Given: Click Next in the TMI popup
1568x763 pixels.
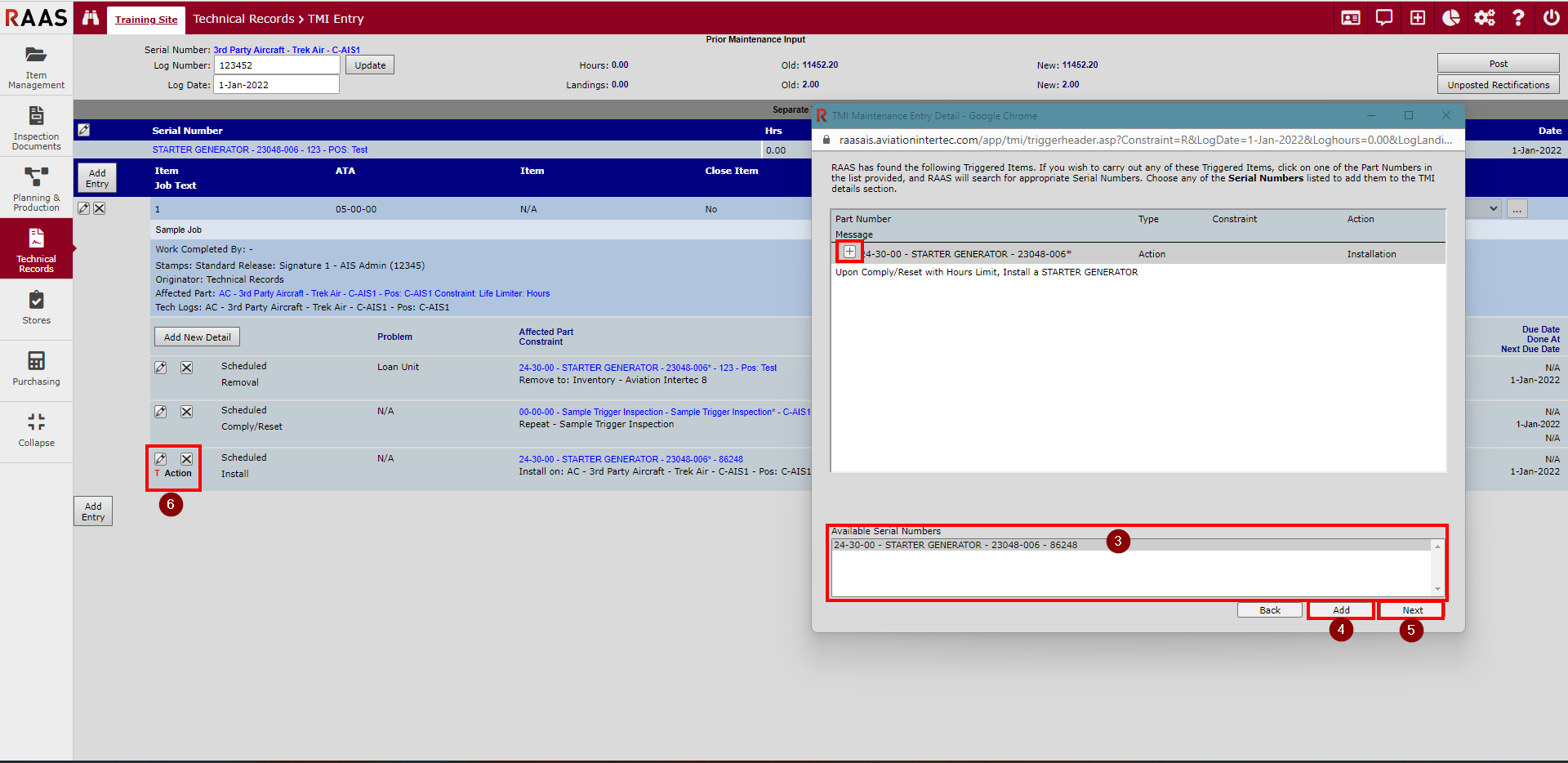Looking at the screenshot, I should (1412, 610).
